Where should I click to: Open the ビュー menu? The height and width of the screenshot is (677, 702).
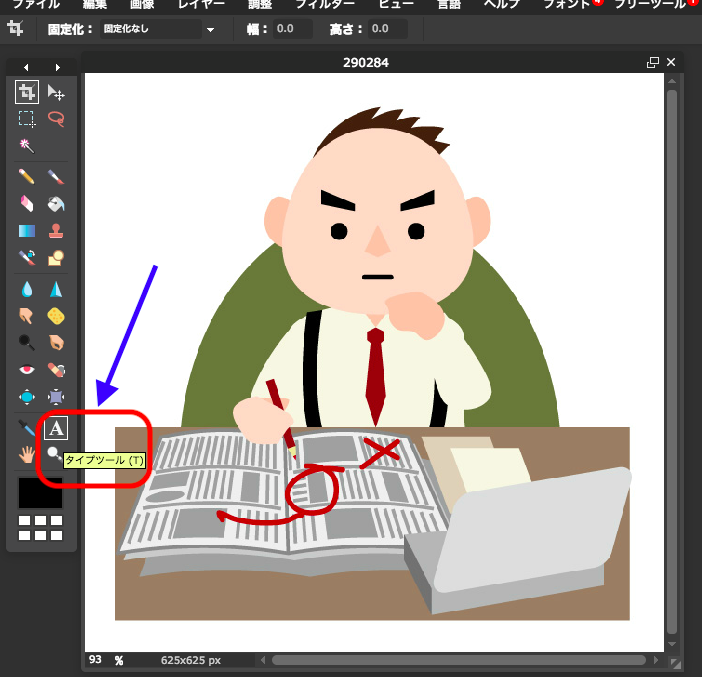point(396,4)
